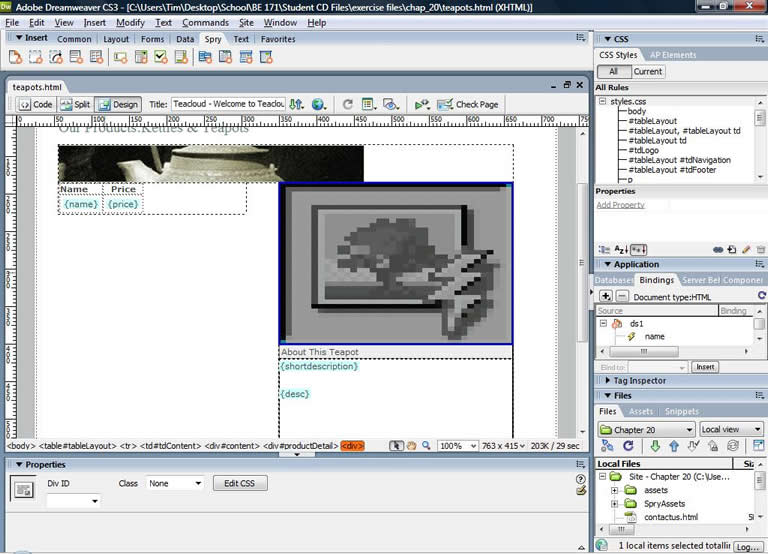Insert Spry Validation Select

(141, 57)
